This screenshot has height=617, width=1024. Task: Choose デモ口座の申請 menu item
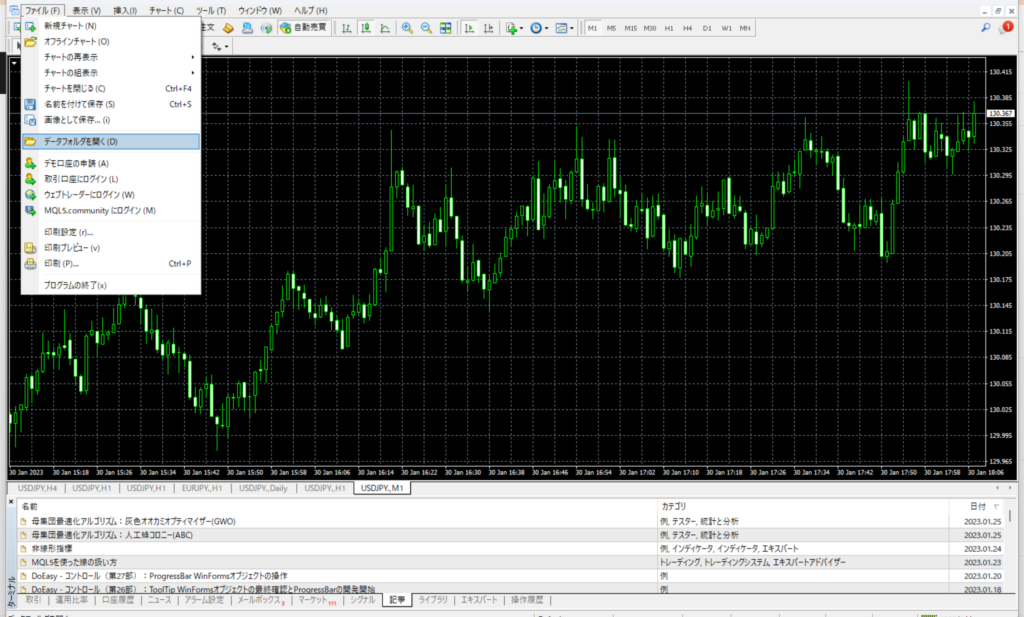tap(111, 163)
